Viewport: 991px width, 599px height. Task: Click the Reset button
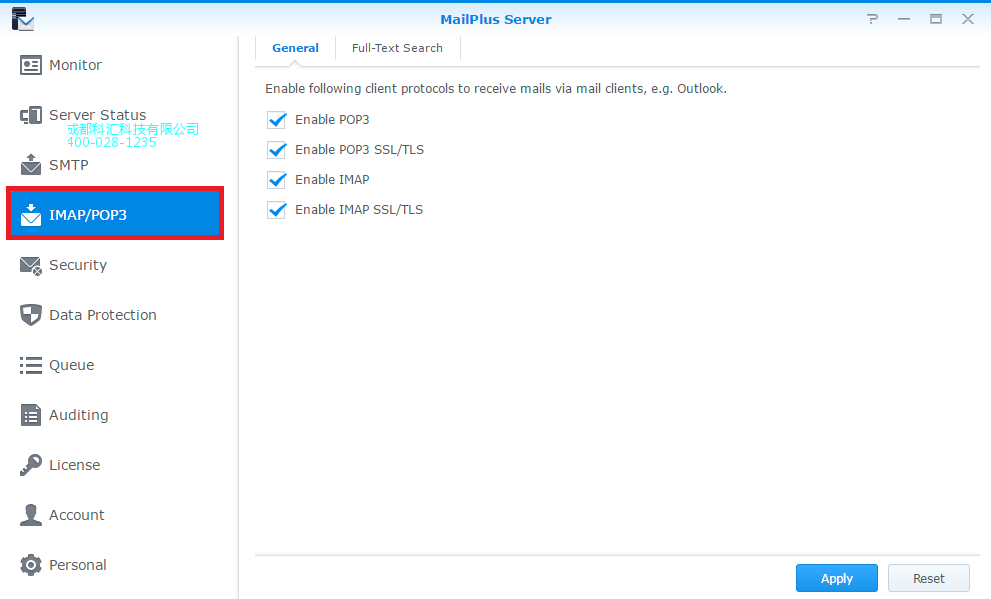(928, 578)
